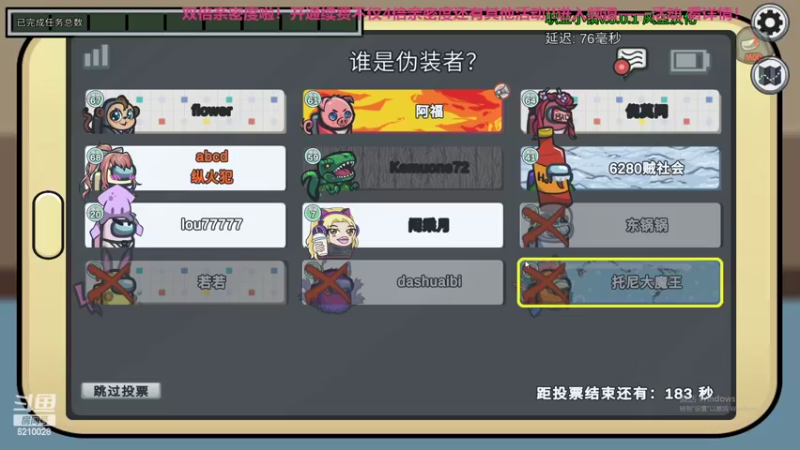The width and height of the screenshot is (800, 450).
Task: Click the 距投票结束还有: 183 秒 timer
Action: coord(624,393)
